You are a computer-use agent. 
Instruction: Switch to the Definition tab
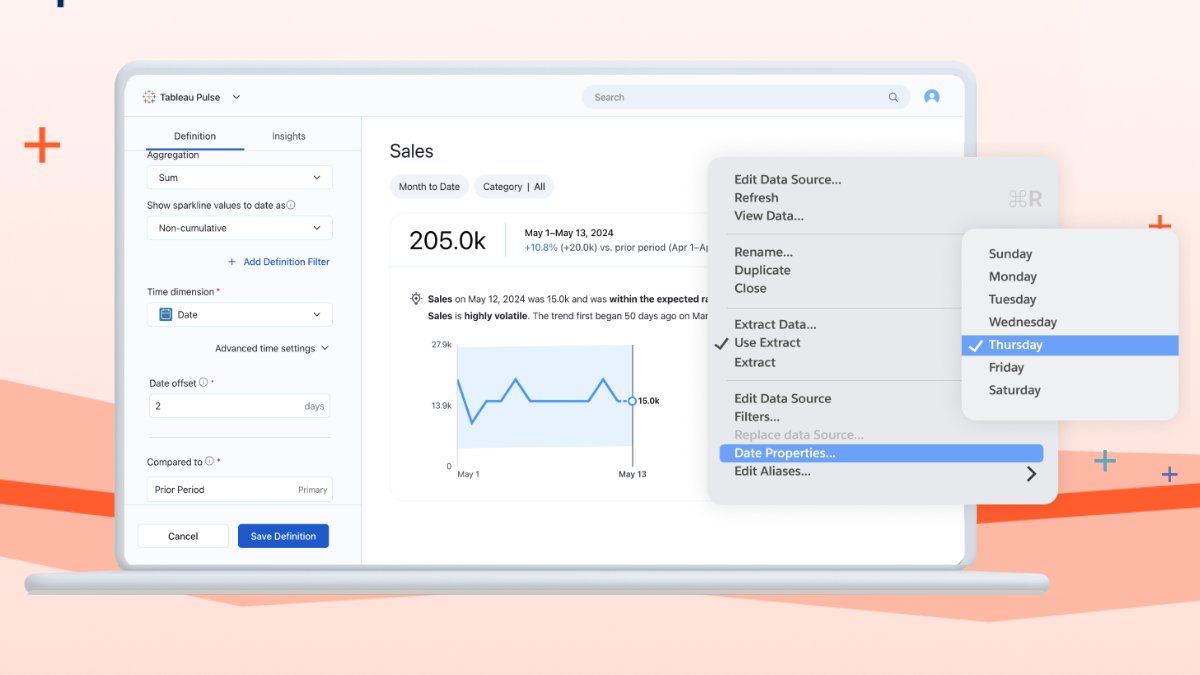[195, 136]
